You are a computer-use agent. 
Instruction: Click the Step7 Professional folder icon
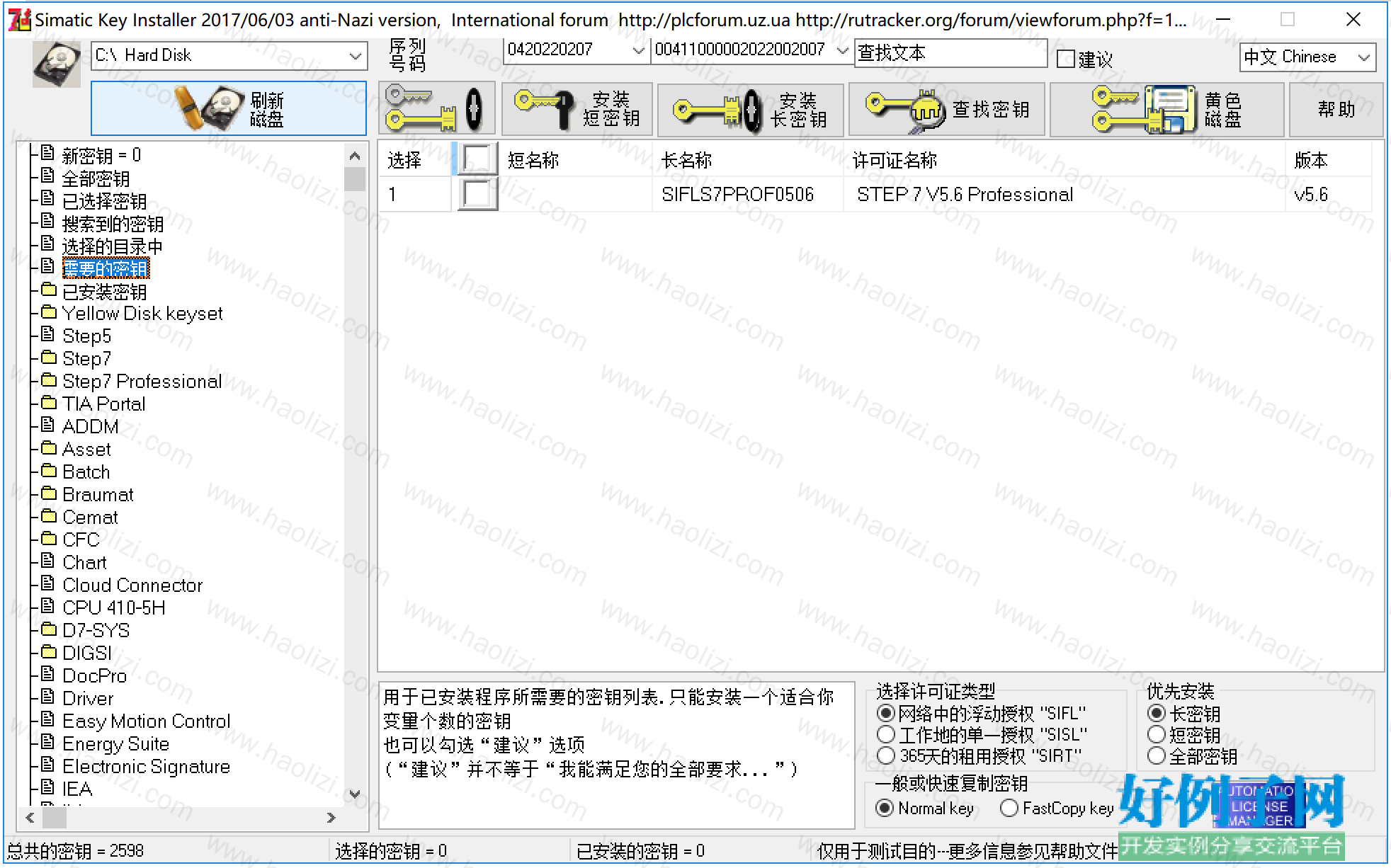pyautogui.click(x=48, y=380)
